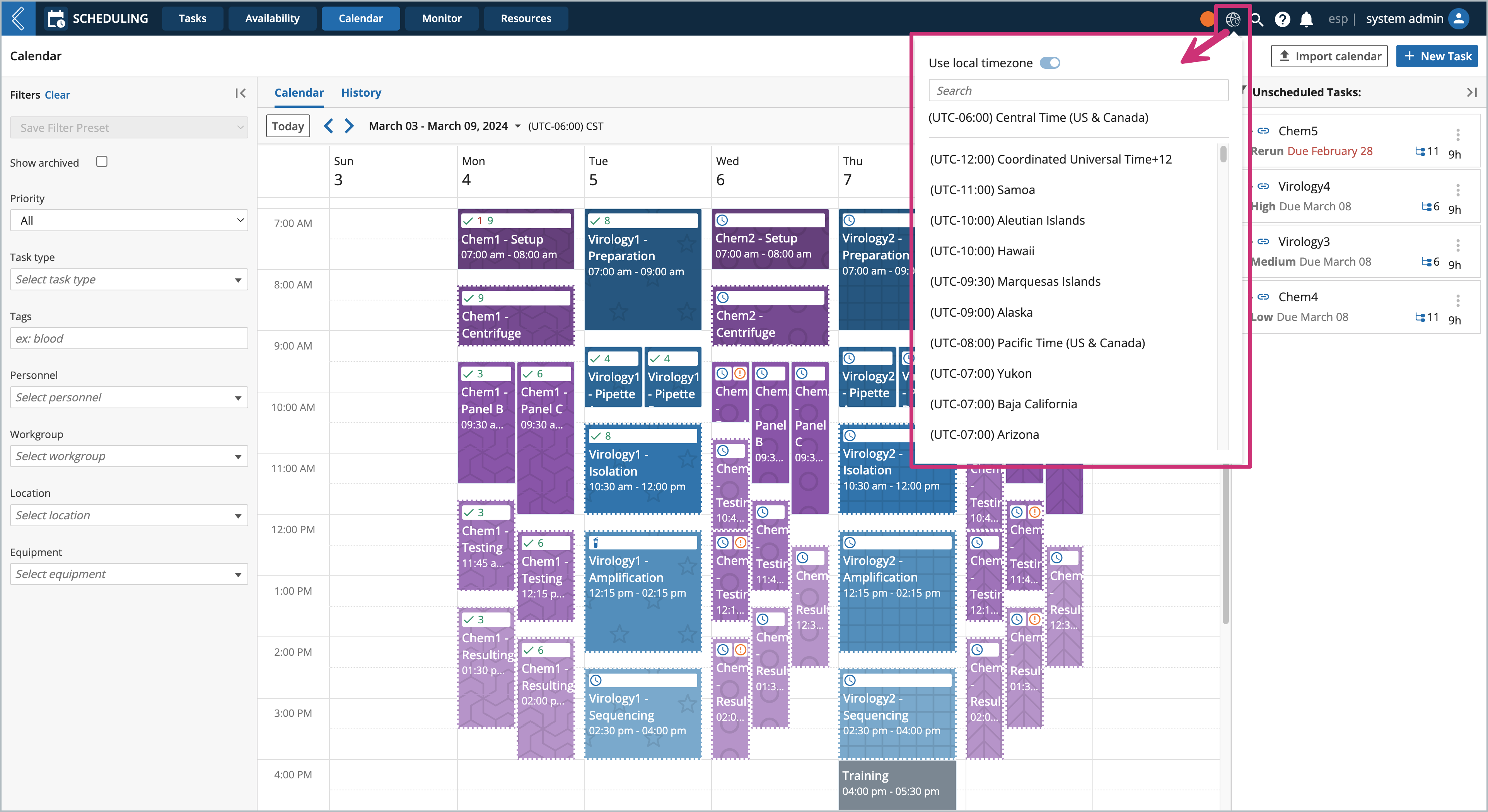Click the timezone Search field
1488x812 pixels.
click(1078, 90)
